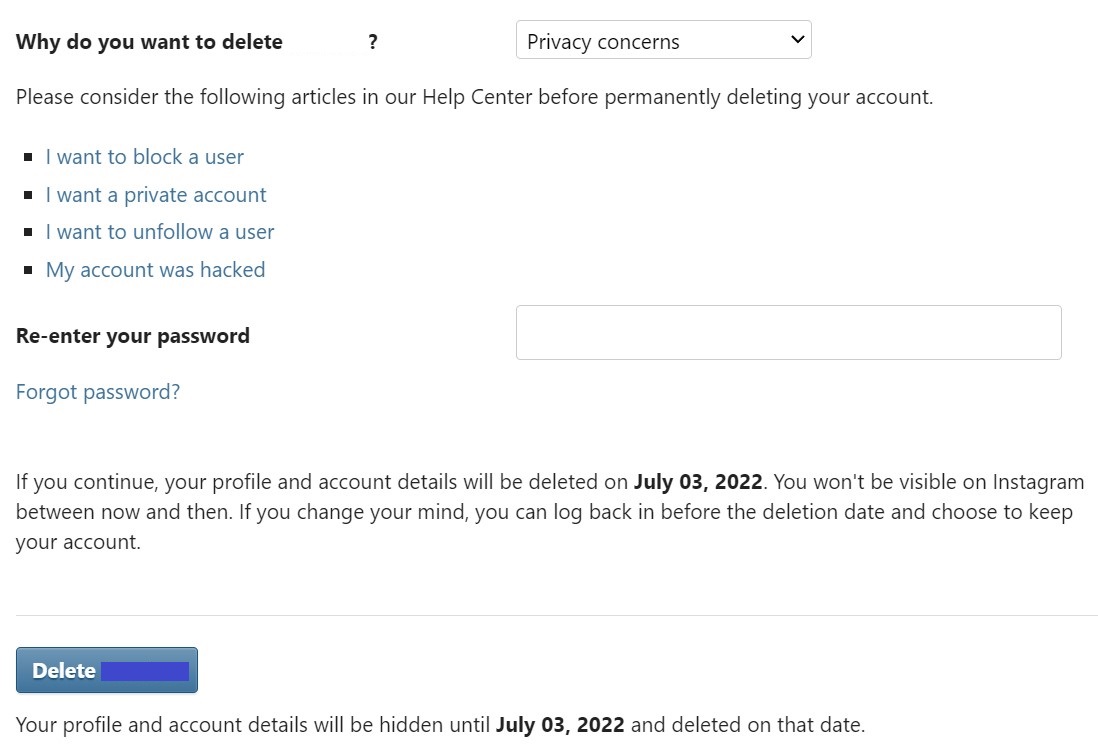1098x754 pixels.
Task: Click the 'Forgot password?' link
Action: (98, 392)
